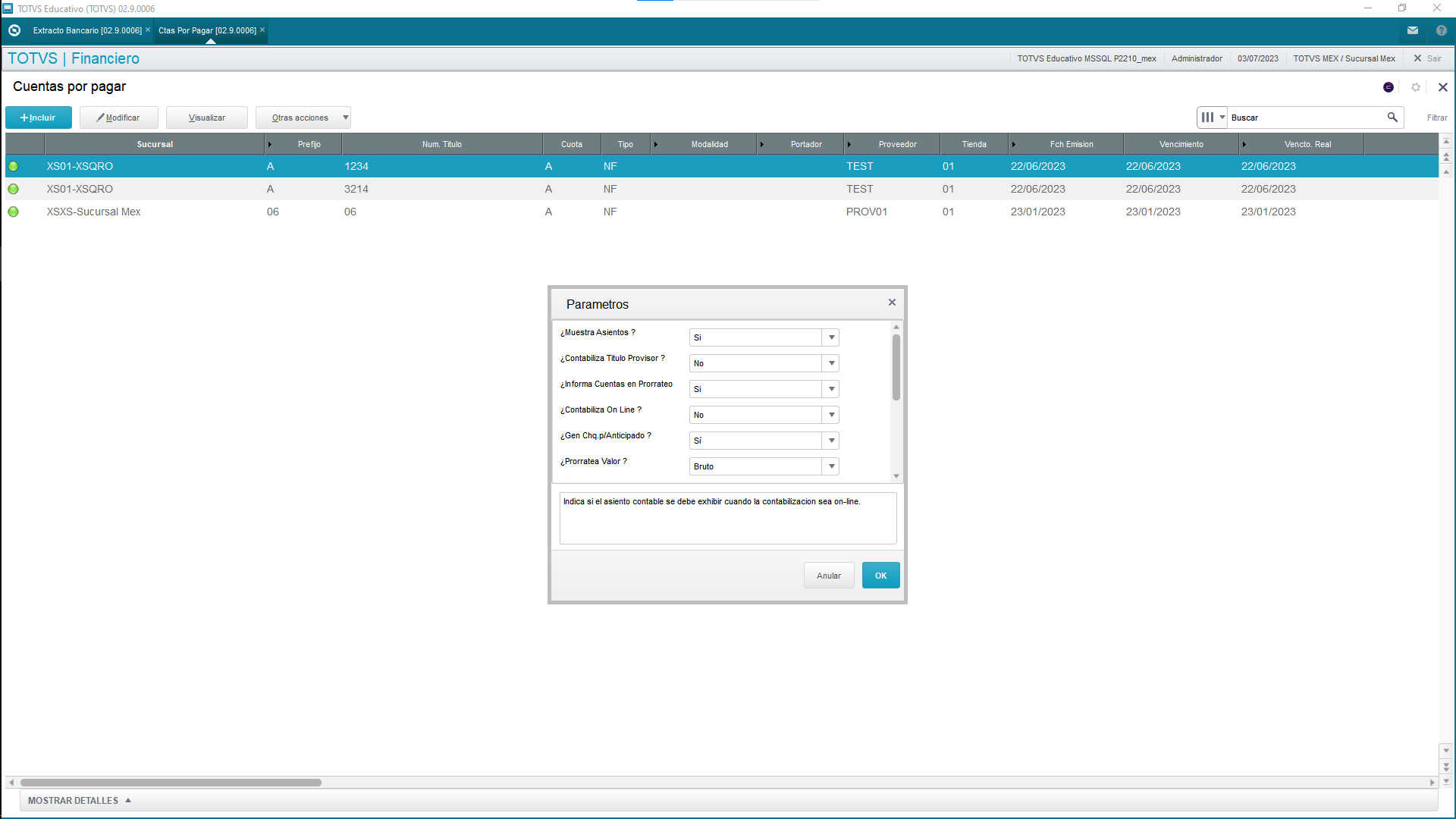Select the XSXS-Sucursal Mex row
1456x819 pixels.
point(722,212)
